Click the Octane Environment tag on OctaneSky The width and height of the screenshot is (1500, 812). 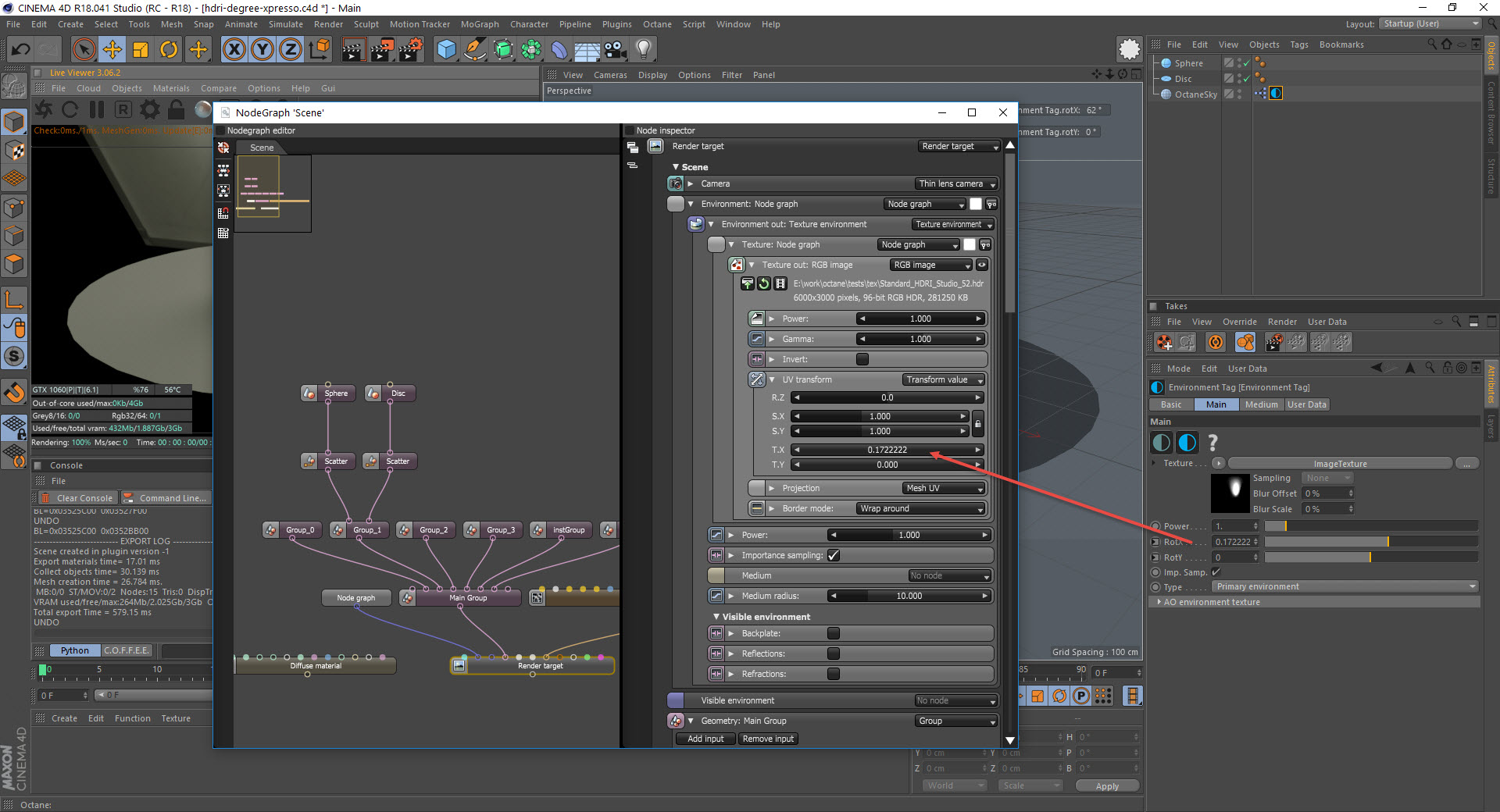point(1276,94)
